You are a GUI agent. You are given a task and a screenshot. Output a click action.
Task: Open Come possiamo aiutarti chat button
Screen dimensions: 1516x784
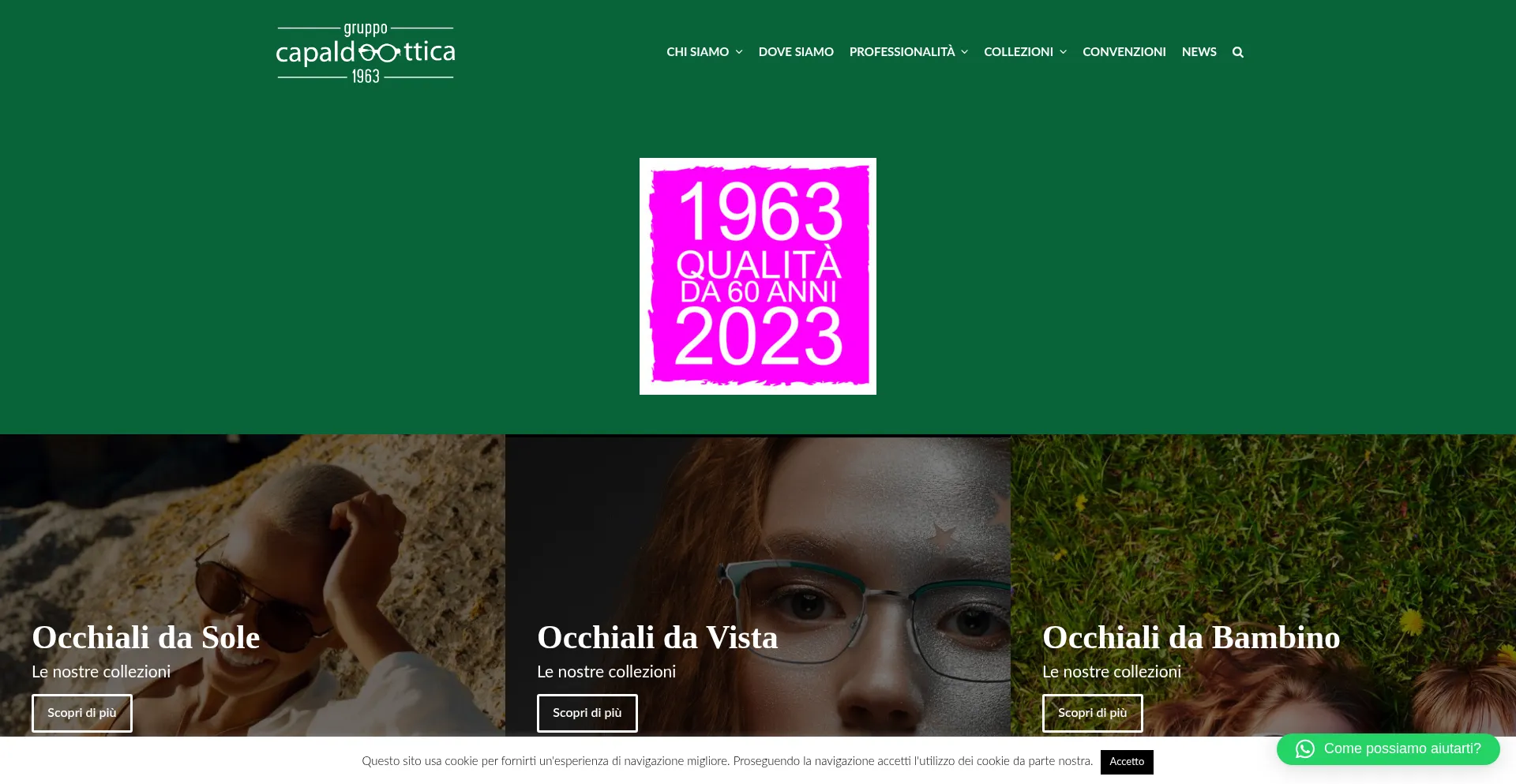click(x=1388, y=748)
